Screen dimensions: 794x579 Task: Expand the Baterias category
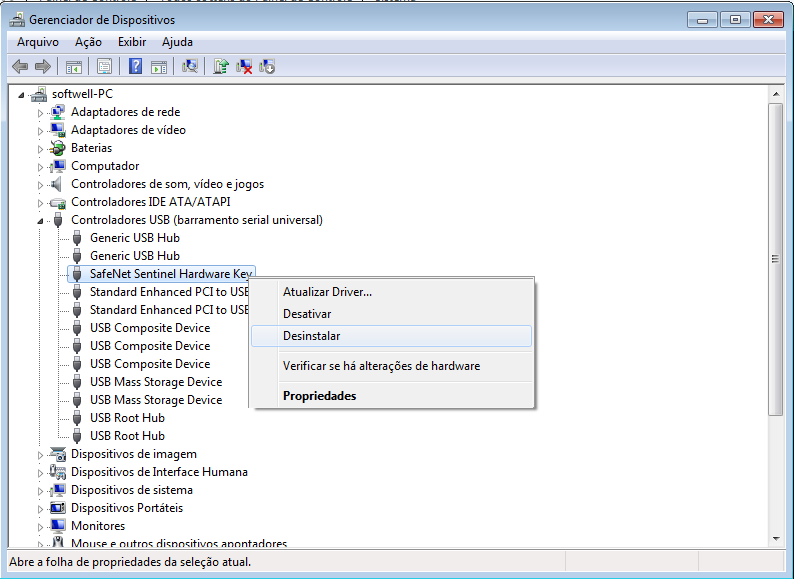[x=41, y=148]
